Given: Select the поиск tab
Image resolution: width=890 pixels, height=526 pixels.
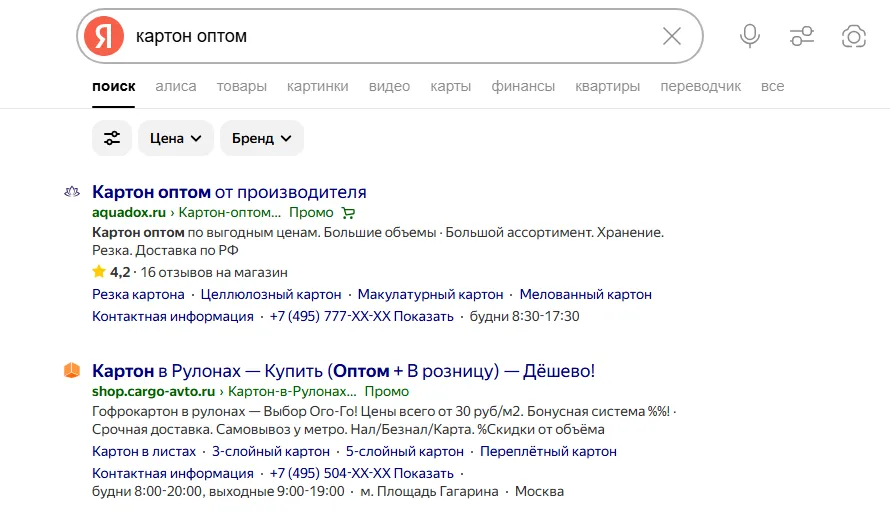Looking at the screenshot, I should click(x=114, y=86).
